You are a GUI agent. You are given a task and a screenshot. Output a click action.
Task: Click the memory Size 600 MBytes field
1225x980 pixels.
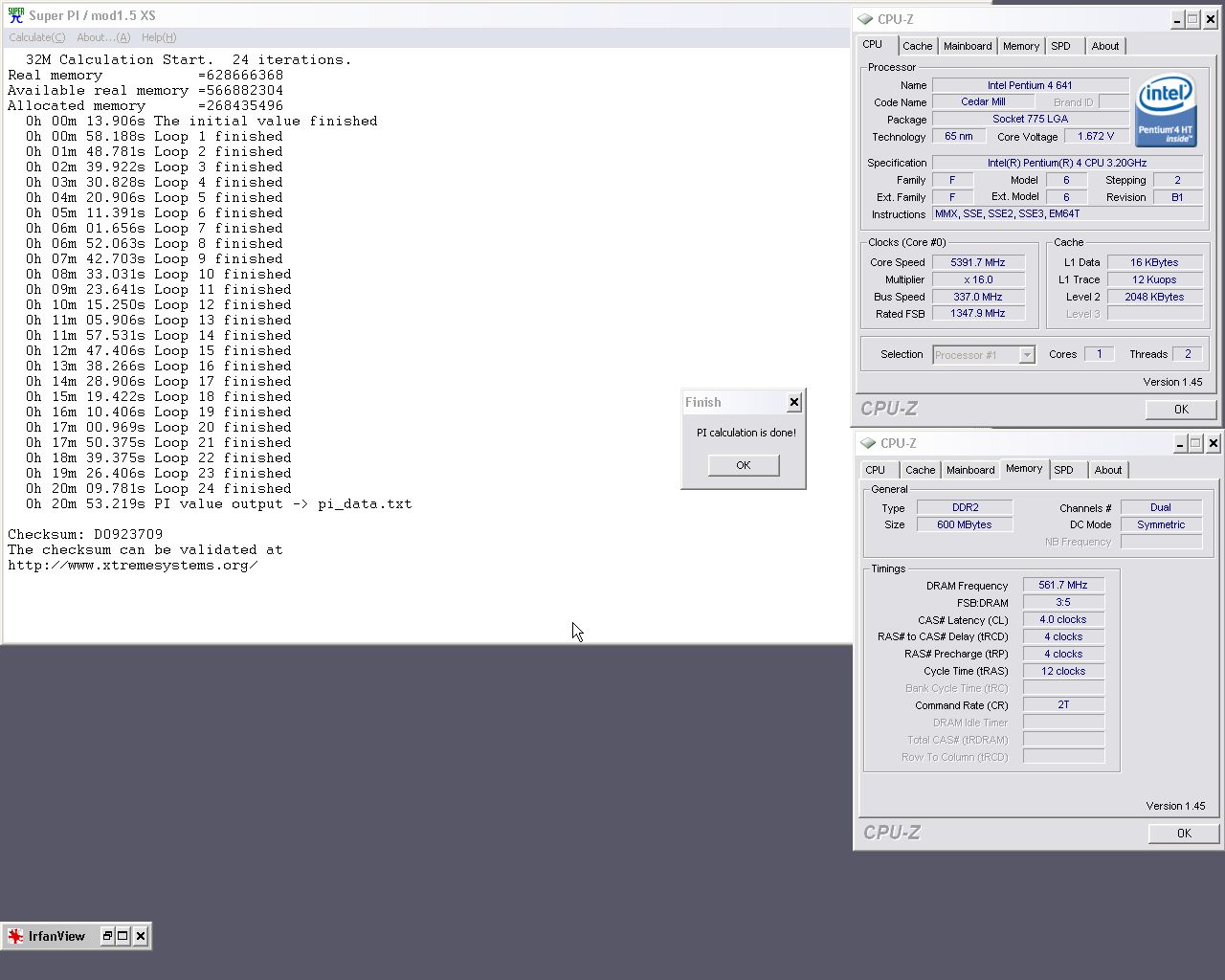click(965, 524)
